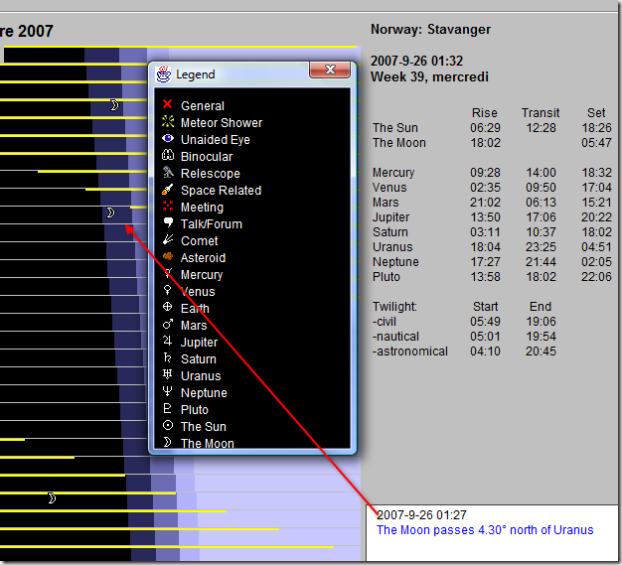Select the Telescope icon in the legend

point(167,173)
